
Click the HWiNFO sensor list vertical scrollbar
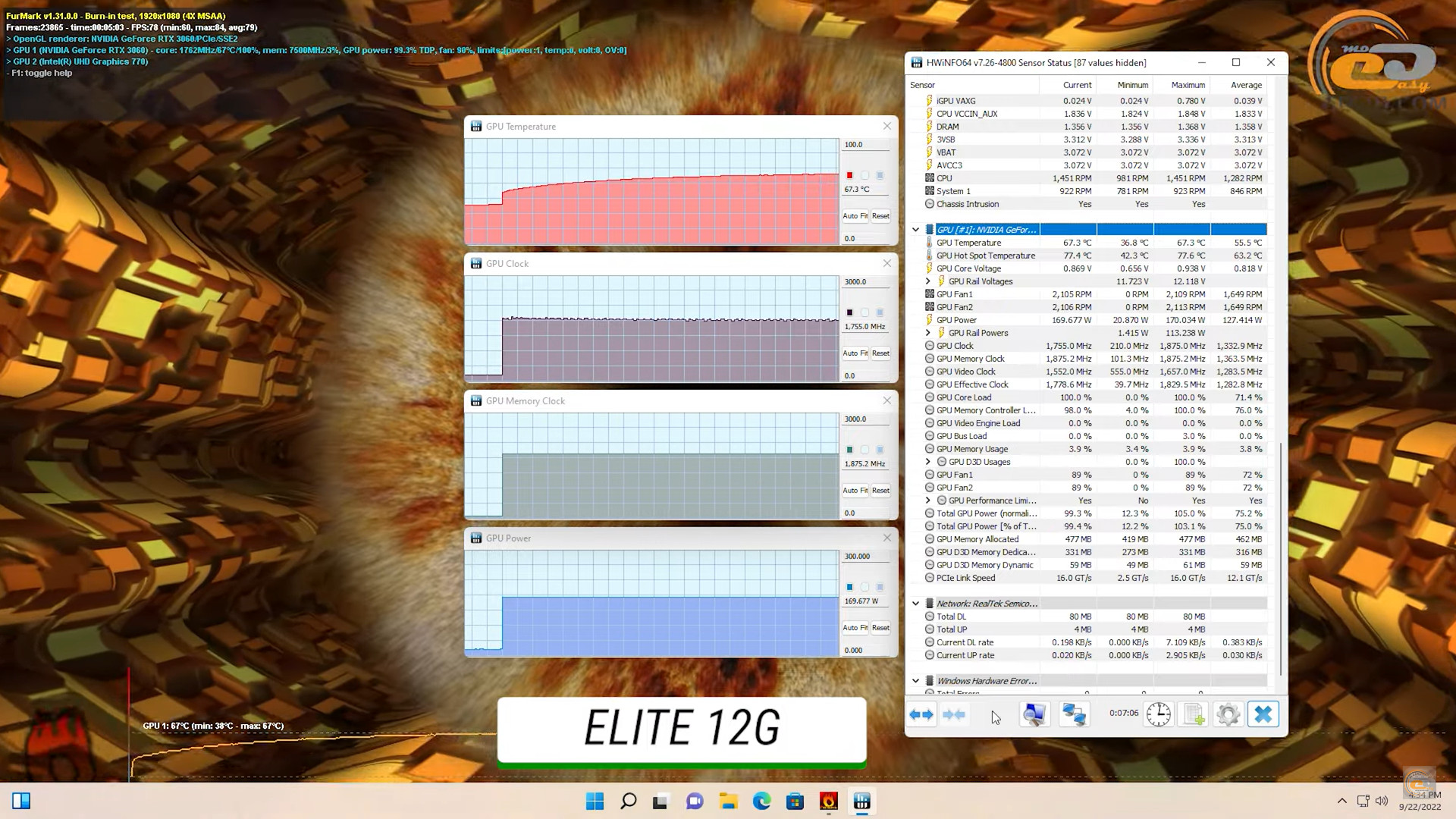(x=1281, y=559)
